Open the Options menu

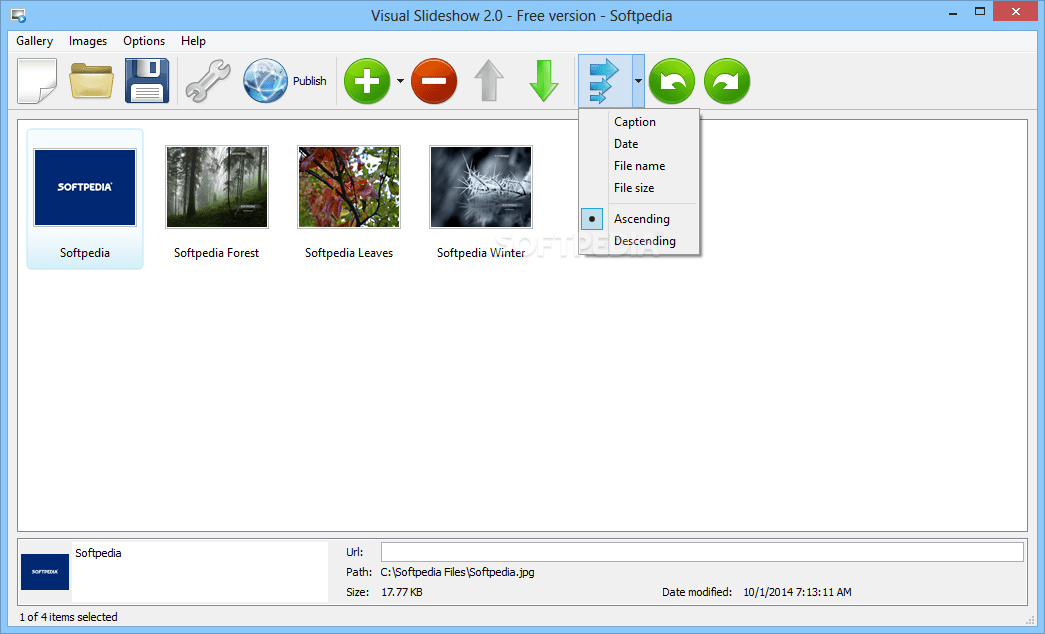[x=144, y=41]
